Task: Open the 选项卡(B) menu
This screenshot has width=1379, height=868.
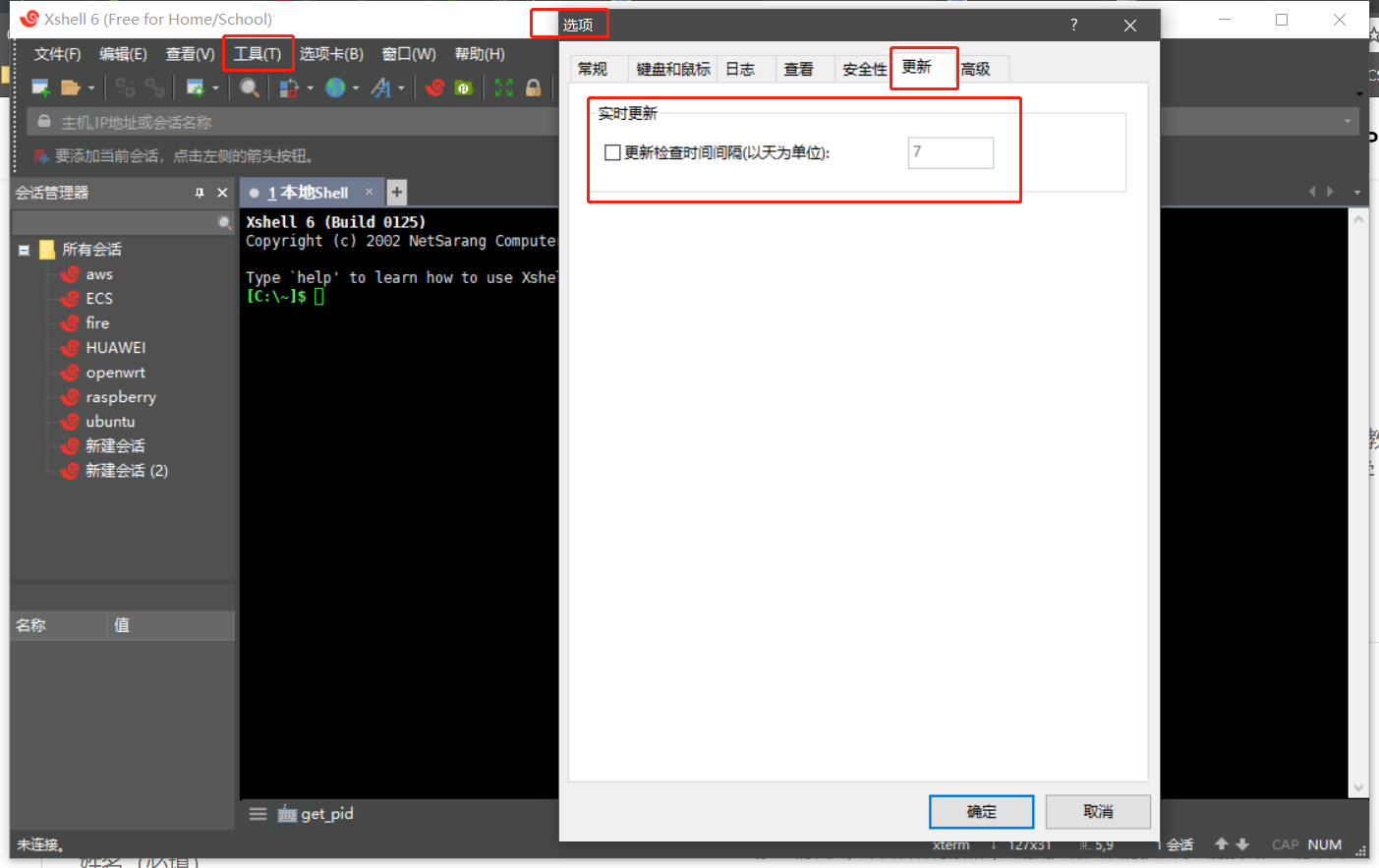Action: 331,54
